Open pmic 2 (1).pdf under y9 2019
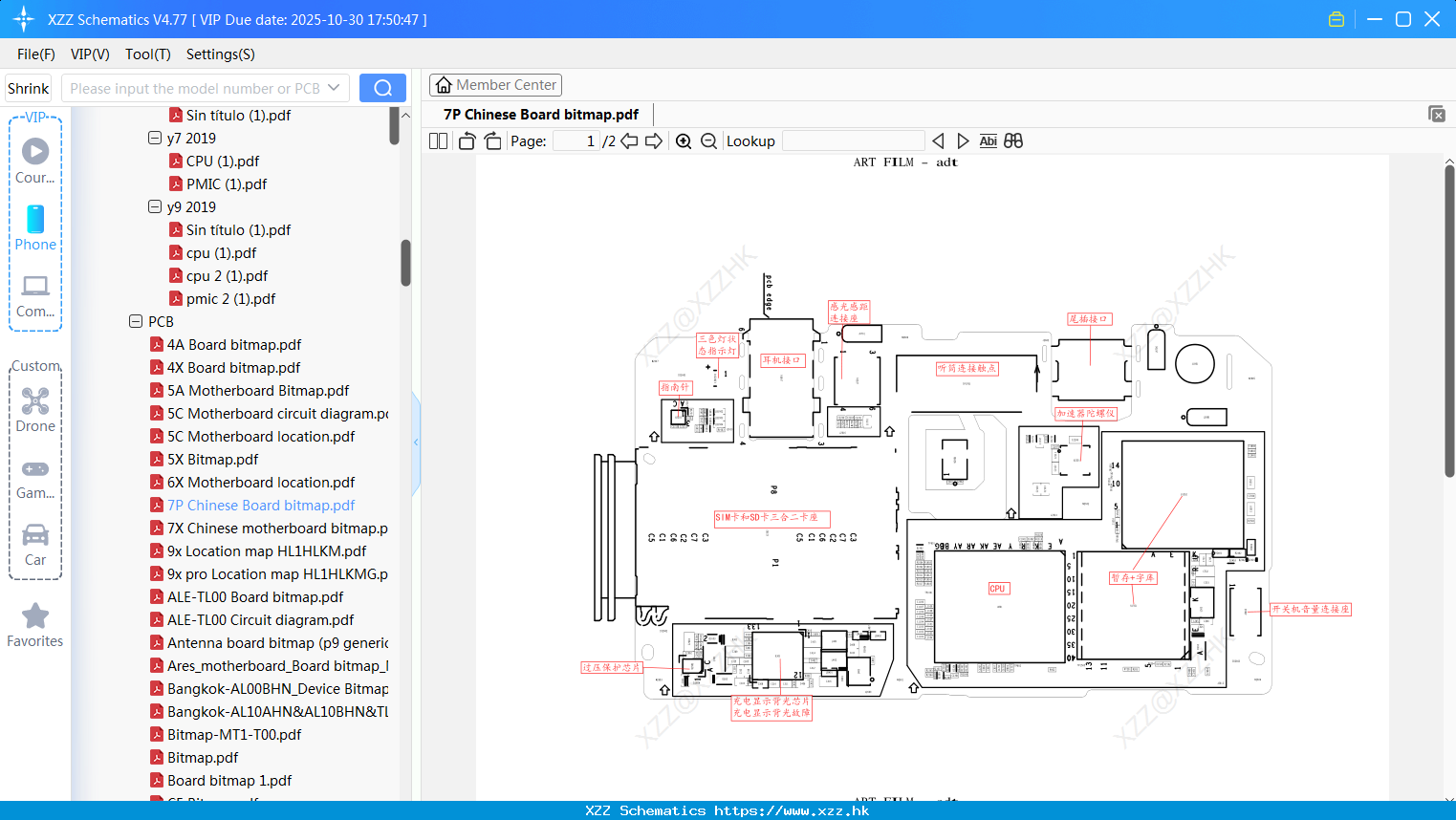 [x=231, y=298]
